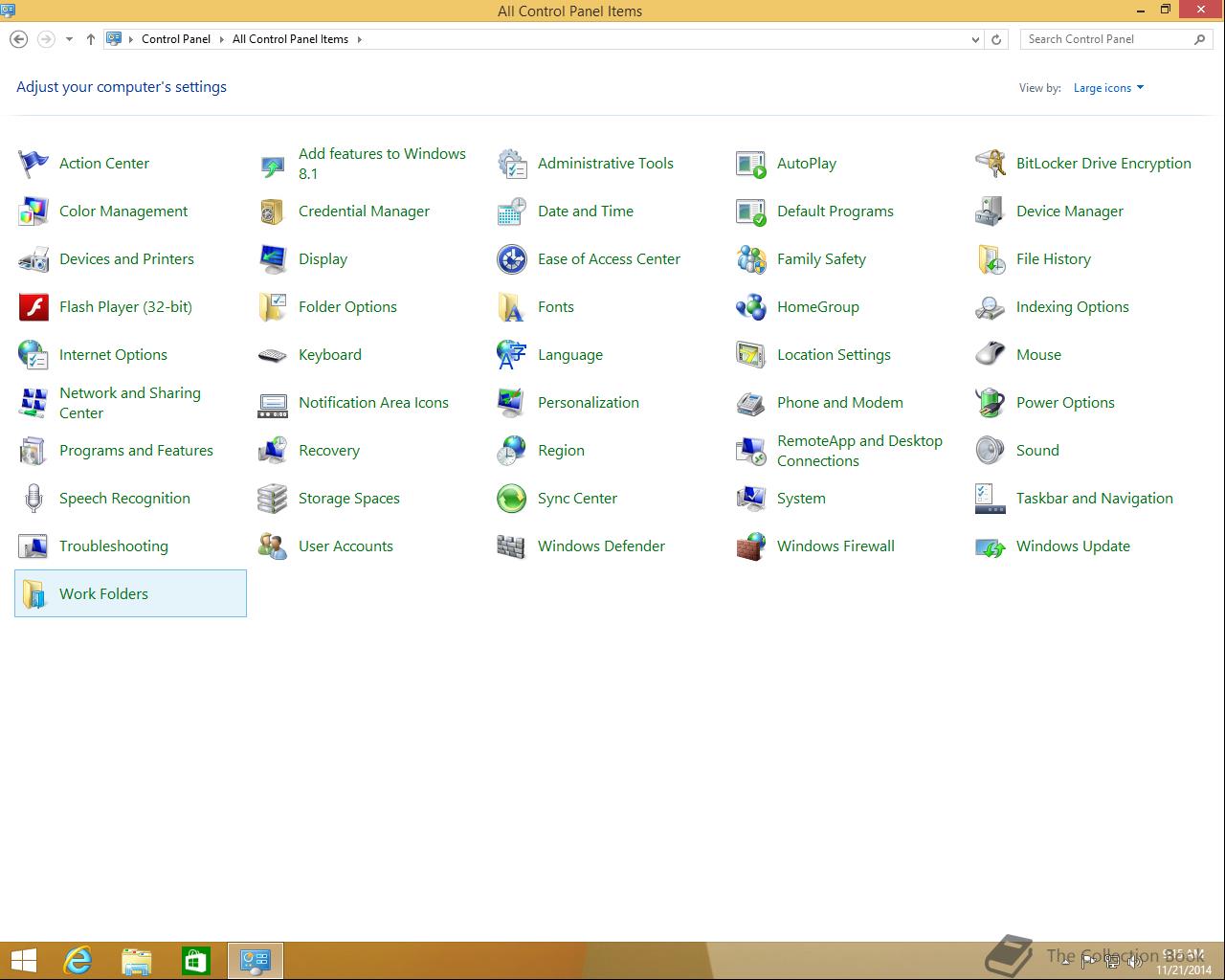
Task: Open File Explorer from the taskbar
Action: [137, 961]
